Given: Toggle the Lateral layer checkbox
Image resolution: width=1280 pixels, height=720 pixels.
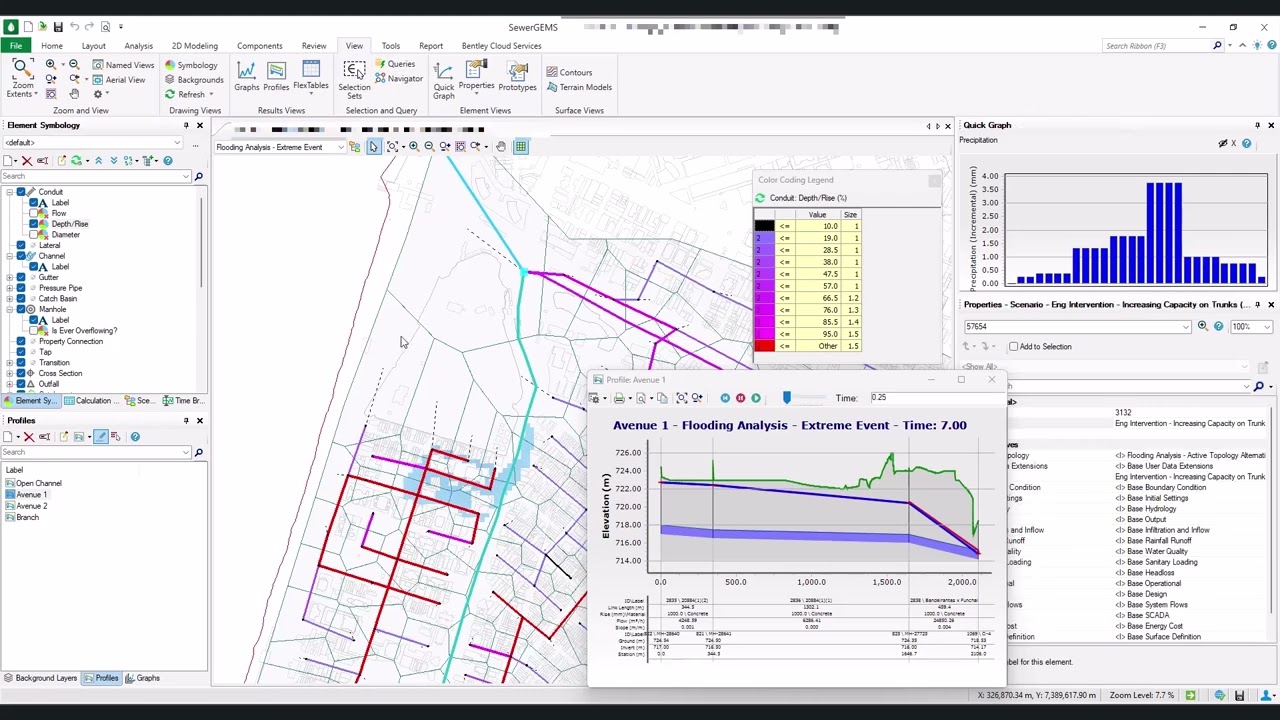Looking at the screenshot, I should [21, 245].
